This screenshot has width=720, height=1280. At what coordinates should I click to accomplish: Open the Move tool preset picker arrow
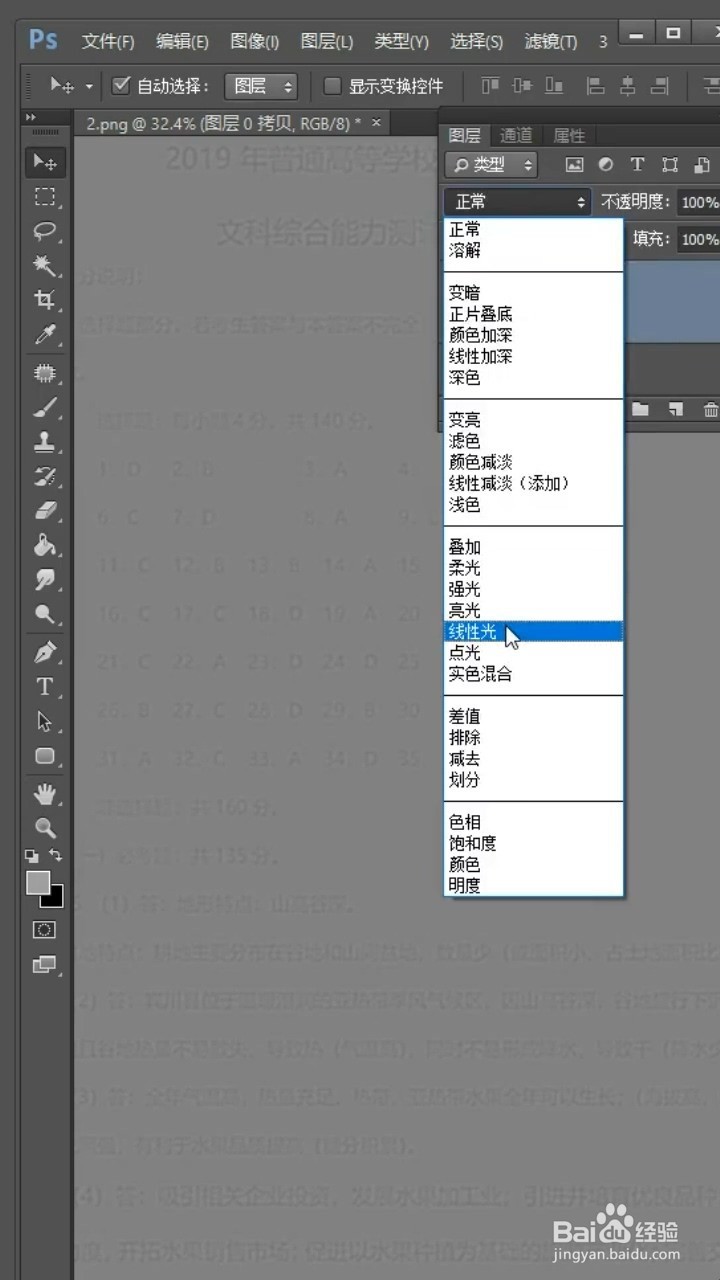coord(89,87)
